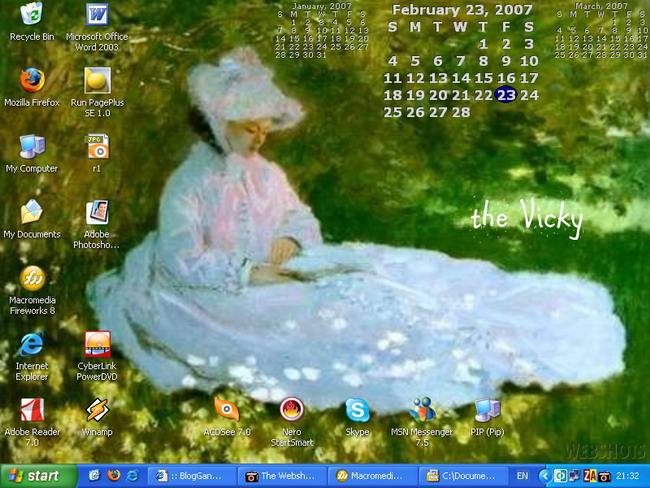Open ZoneAlarm ZA tray icon
Image resolution: width=650 pixels, height=488 pixels.
coord(589,476)
